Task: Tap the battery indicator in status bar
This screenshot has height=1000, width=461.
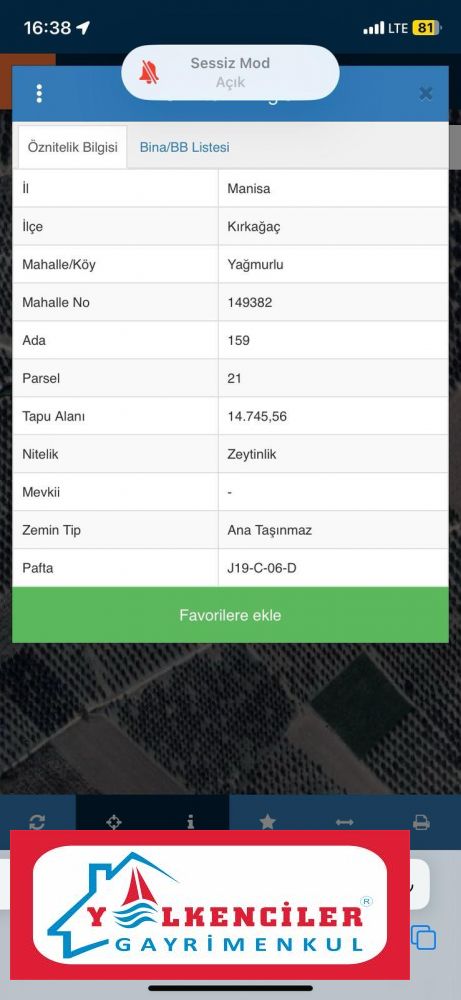Action: click(426, 28)
